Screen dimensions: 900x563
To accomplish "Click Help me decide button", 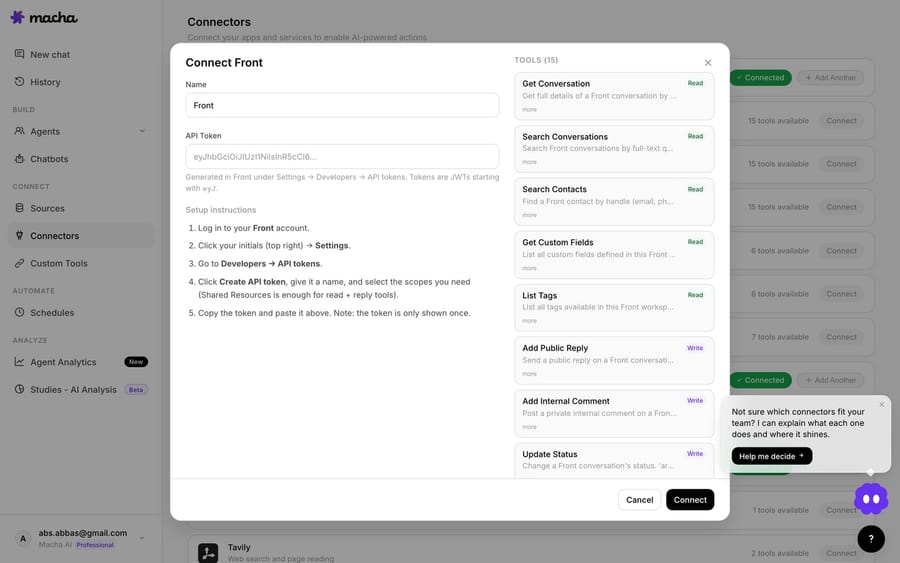I will (771, 456).
